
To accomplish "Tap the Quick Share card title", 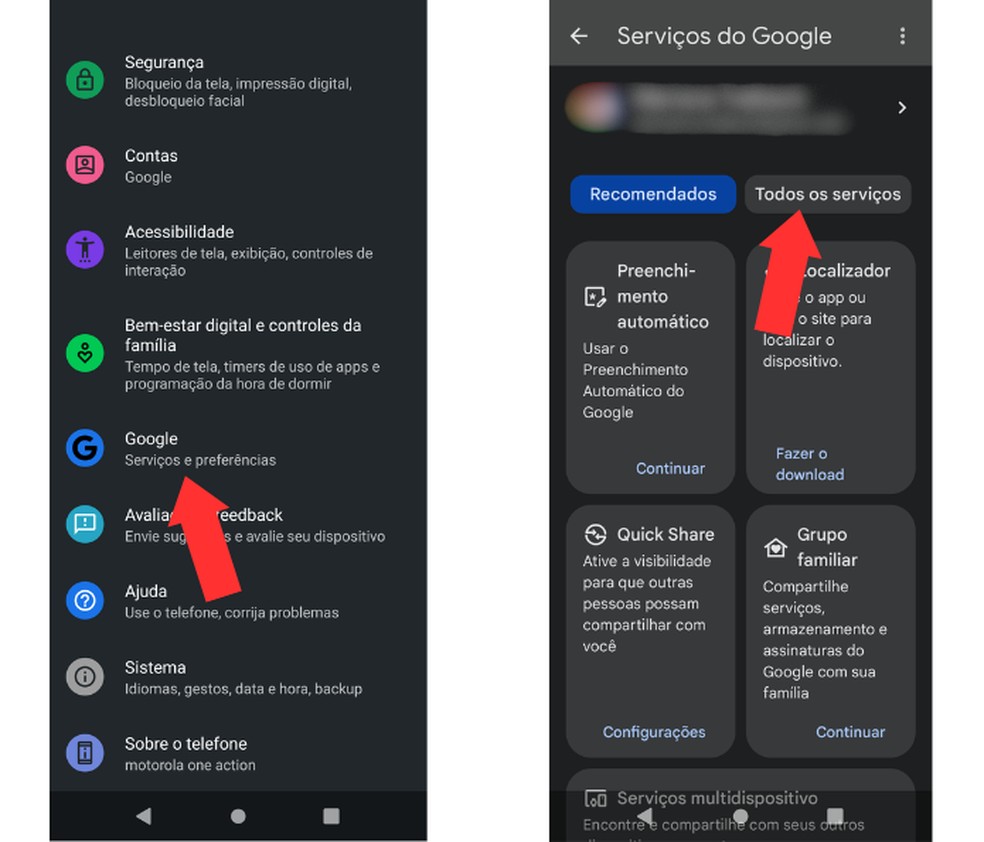I will tap(665, 535).
